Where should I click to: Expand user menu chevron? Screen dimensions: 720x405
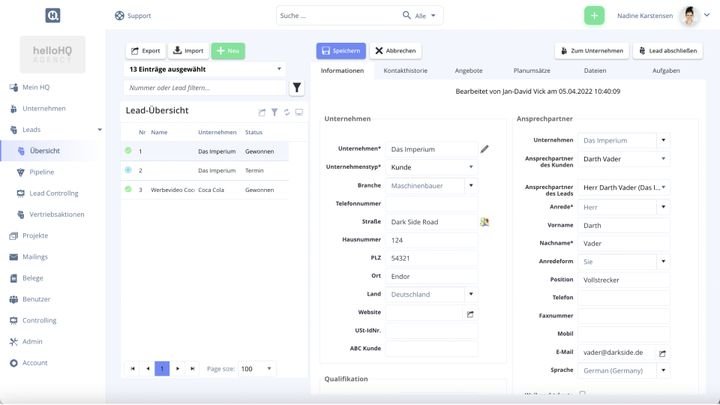point(707,15)
